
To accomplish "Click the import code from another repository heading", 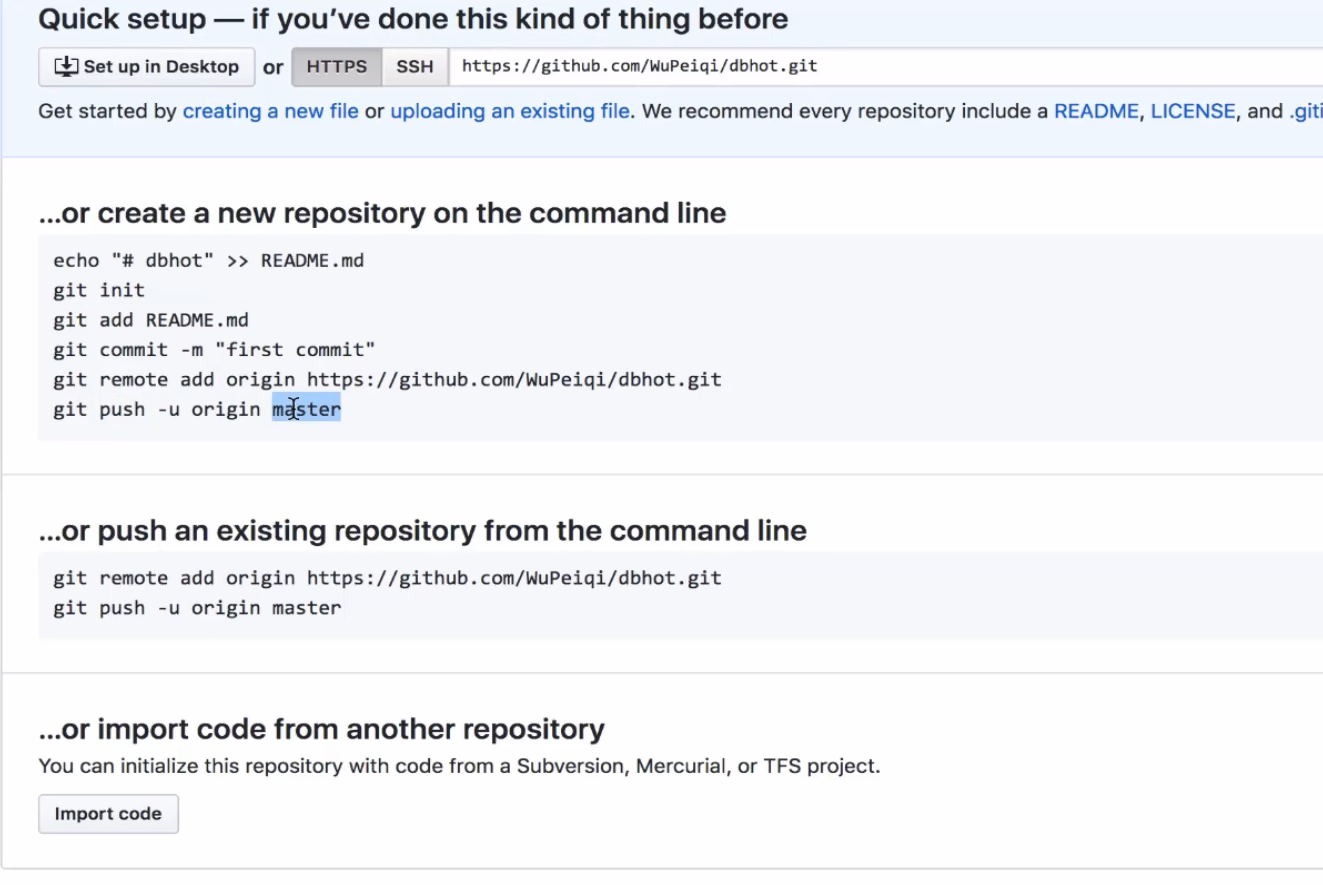I will click(321, 729).
